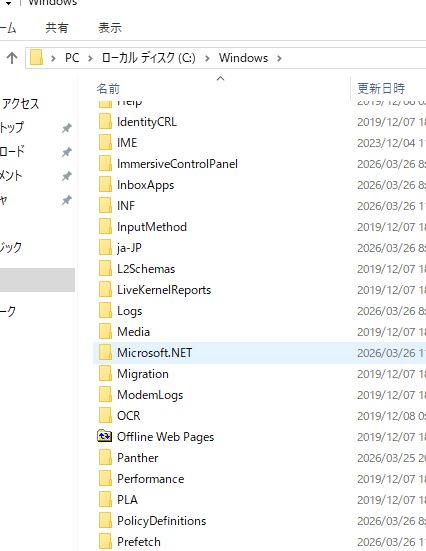Select the Microsoft.NET folder name

pyautogui.click(x=155, y=352)
